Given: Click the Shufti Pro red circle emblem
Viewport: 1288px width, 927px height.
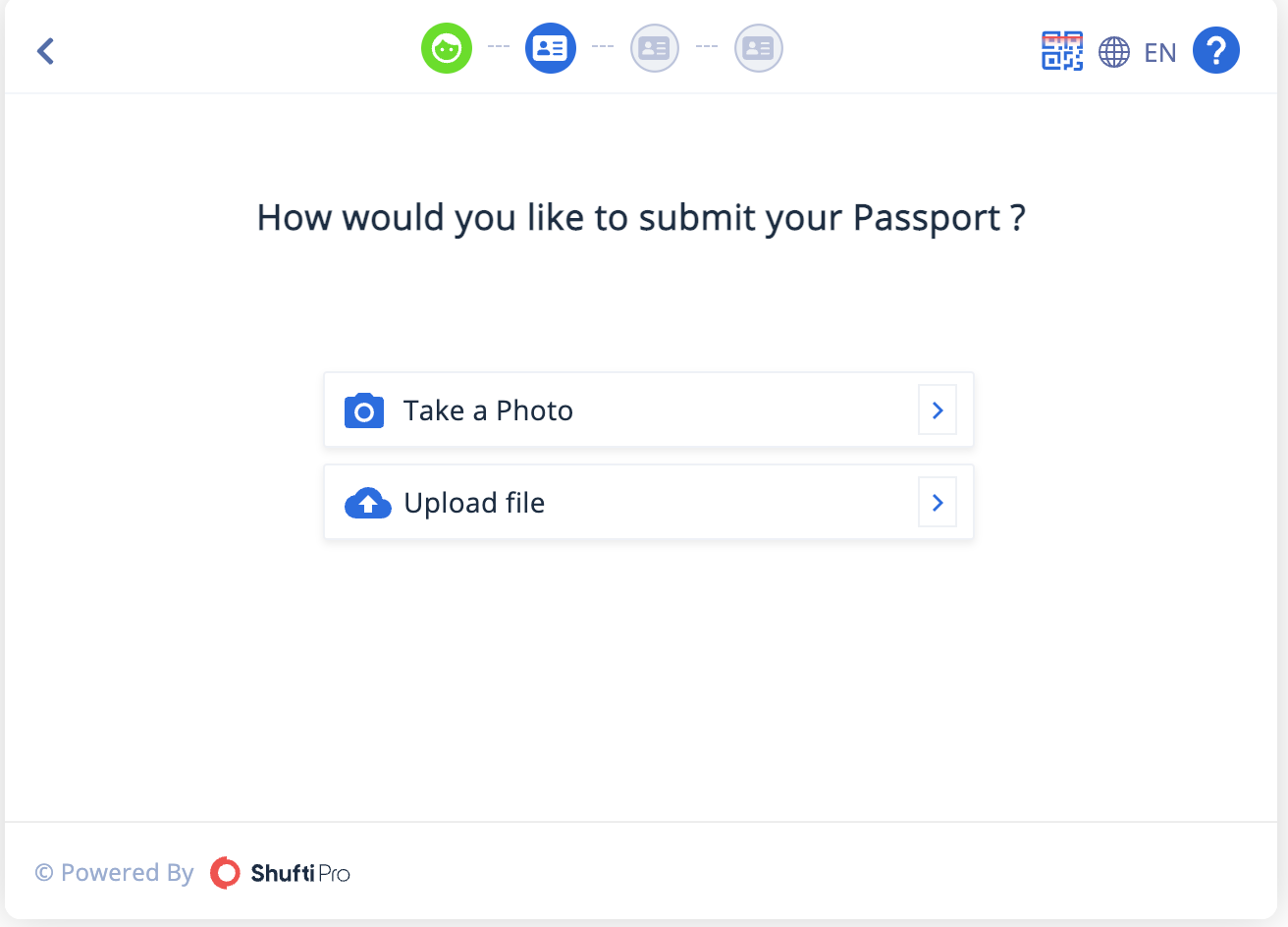Looking at the screenshot, I should click(x=225, y=873).
